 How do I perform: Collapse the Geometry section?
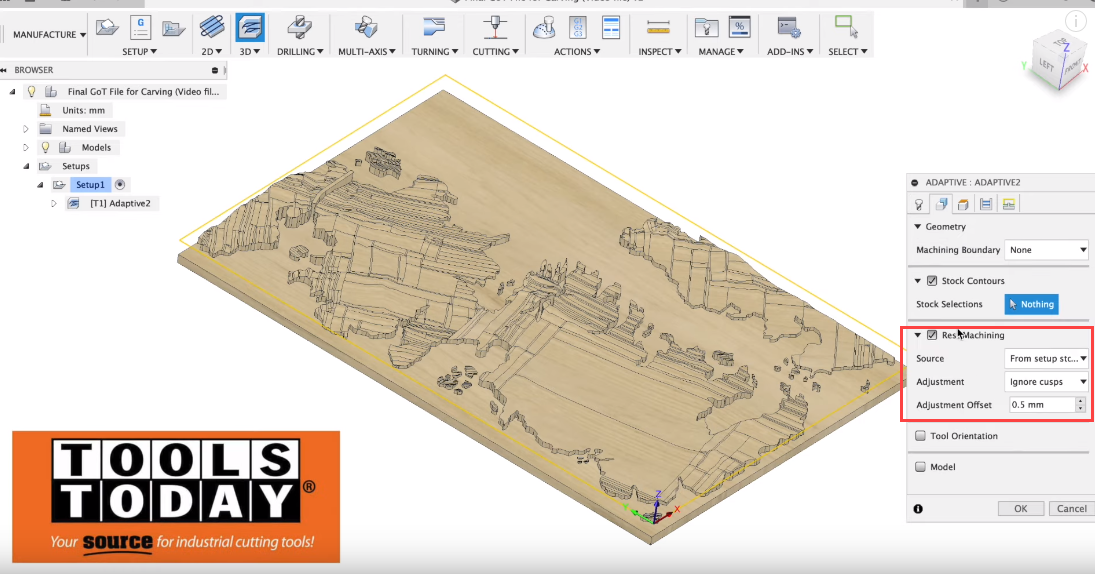(918, 227)
